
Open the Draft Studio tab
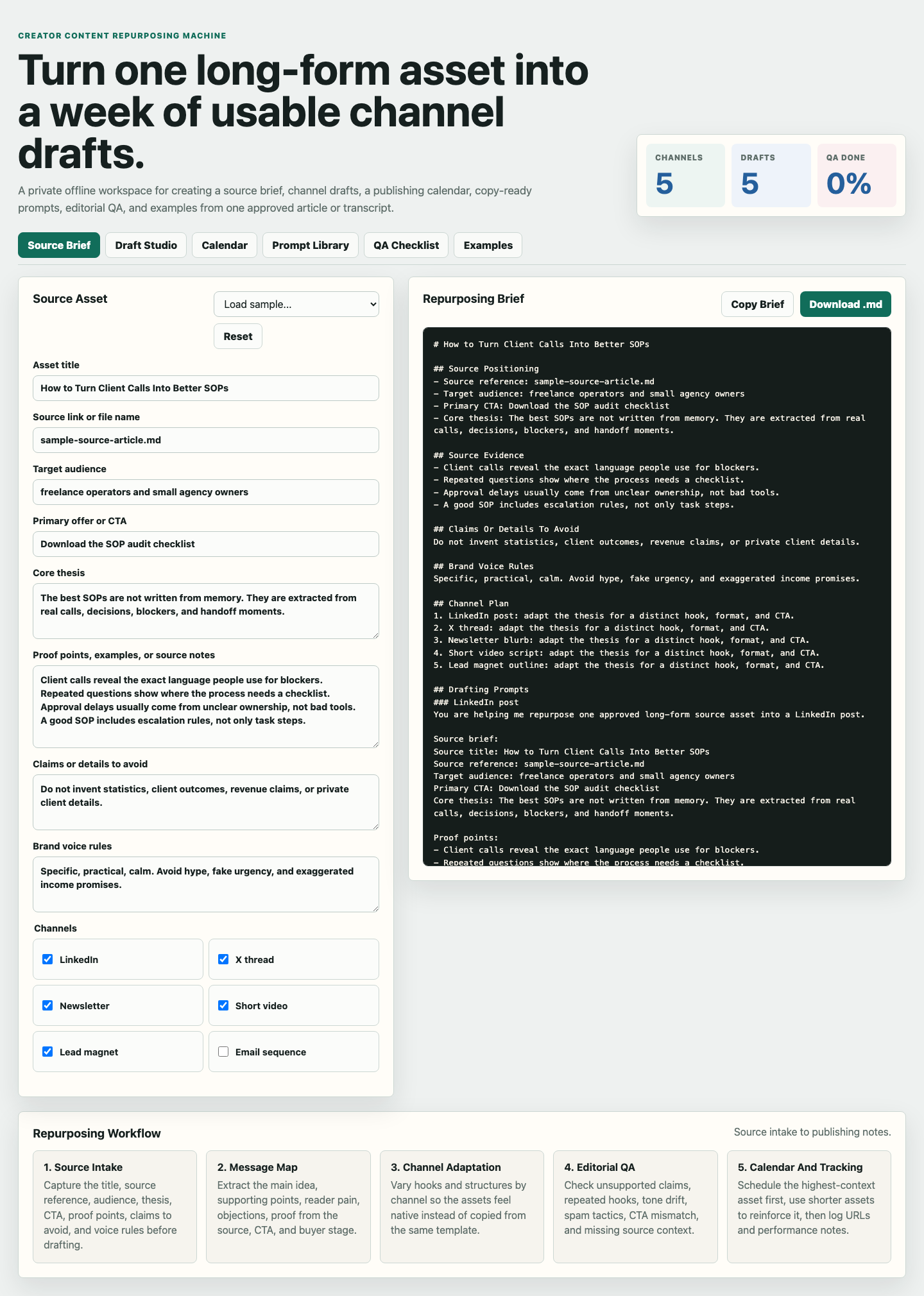click(x=146, y=245)
